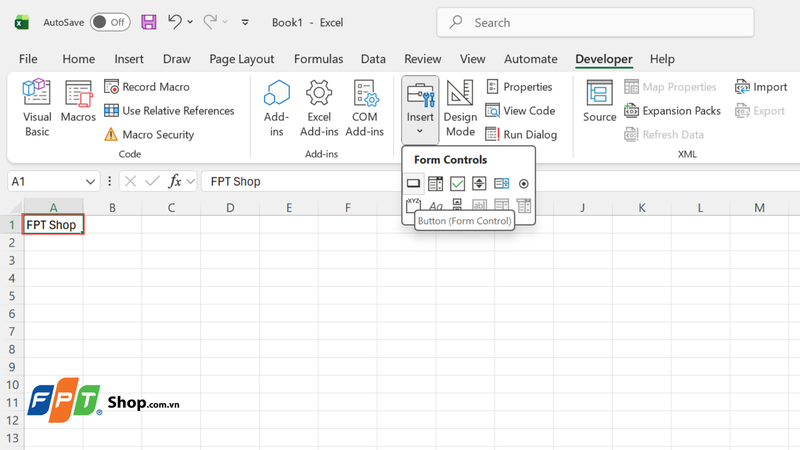Image resolution: width=800 pixels, height=450 pixels.
Task: Expand the formula bar chevron
Action: [191, 182]
